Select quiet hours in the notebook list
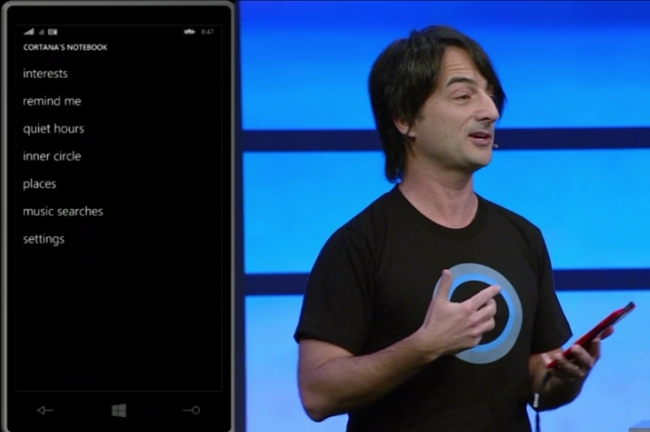 coord(53,129)
